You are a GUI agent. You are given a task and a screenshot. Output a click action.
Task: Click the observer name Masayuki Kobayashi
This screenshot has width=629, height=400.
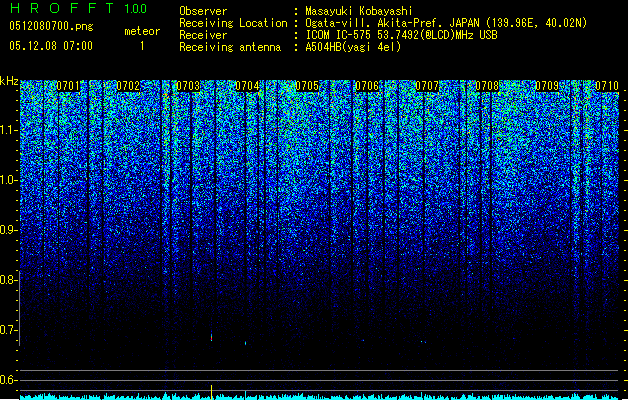coord(359,11)
